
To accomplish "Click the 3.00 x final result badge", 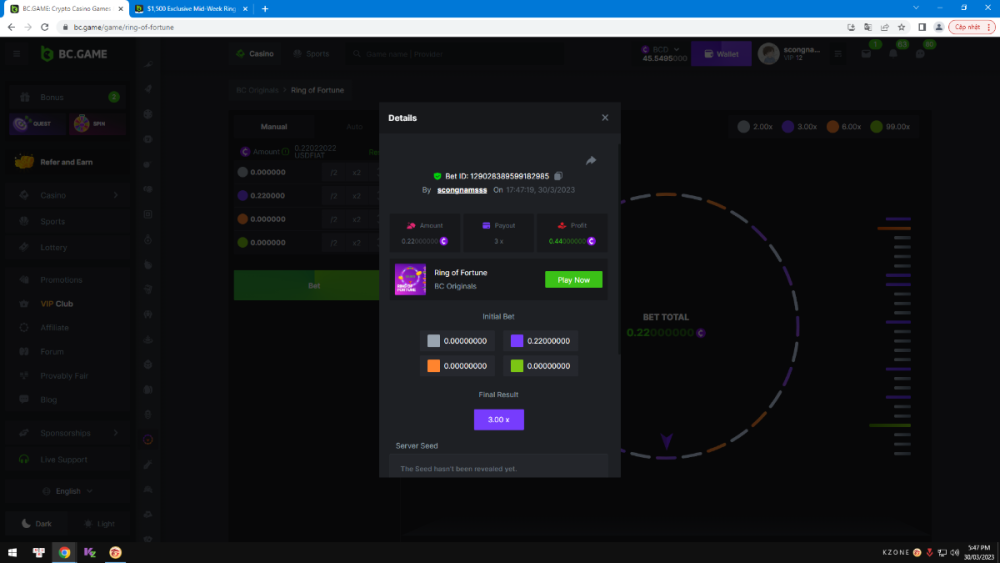I will [x=498, y=420].
